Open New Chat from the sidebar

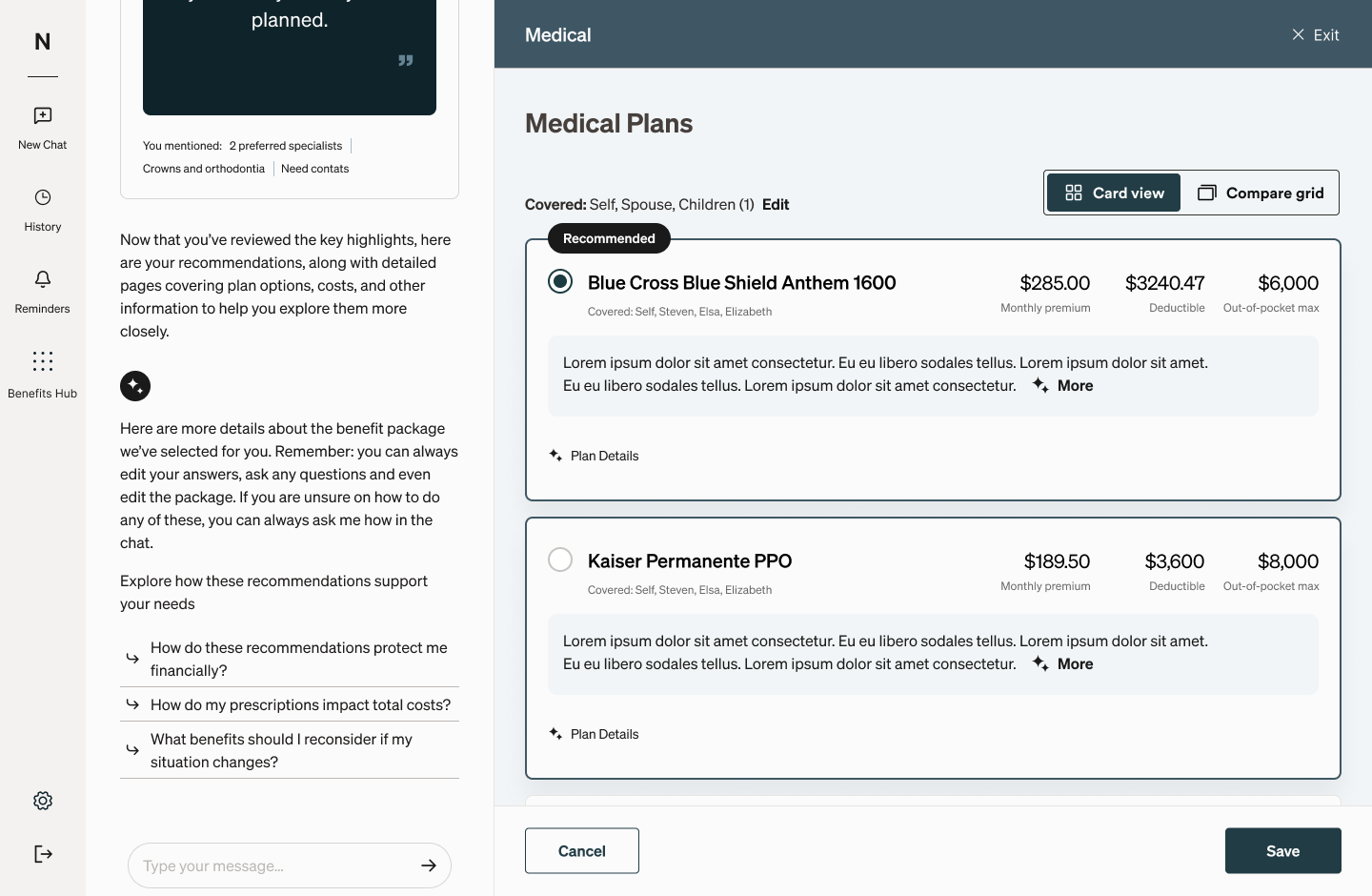[x=43, y=129]
